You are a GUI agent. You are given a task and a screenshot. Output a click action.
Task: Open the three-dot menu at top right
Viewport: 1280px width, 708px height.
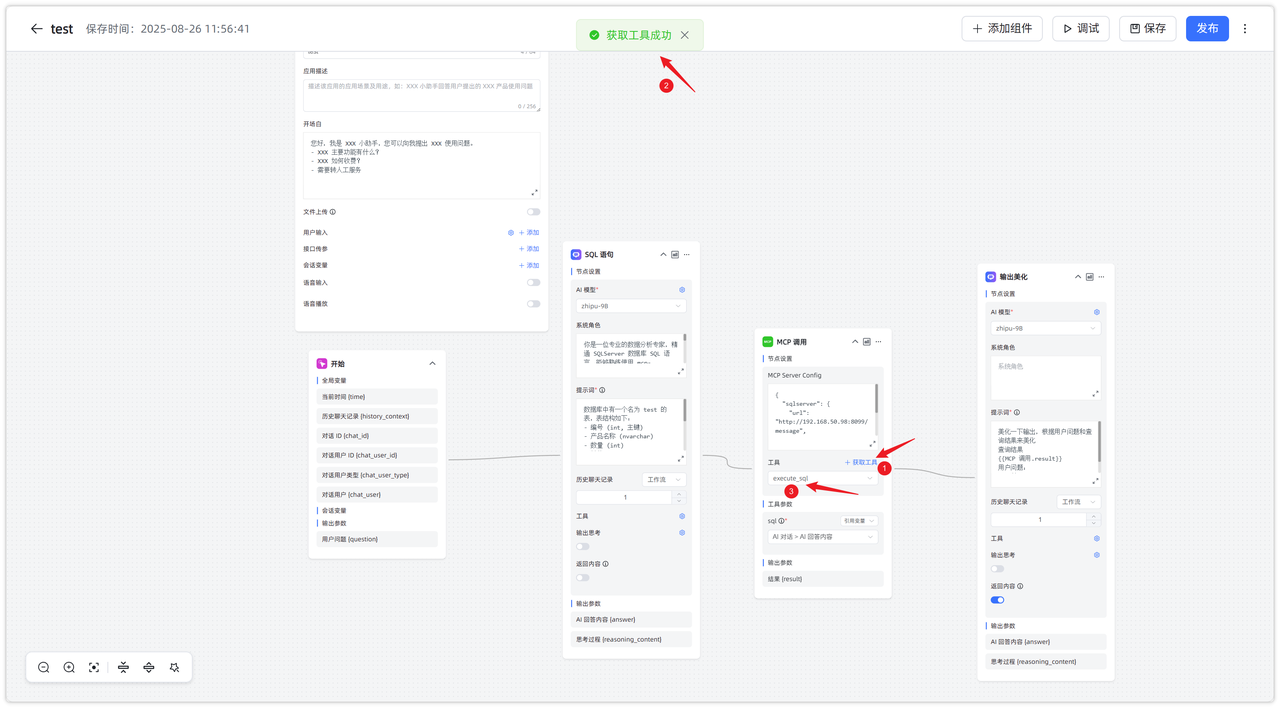click(x=1244, y=28)
